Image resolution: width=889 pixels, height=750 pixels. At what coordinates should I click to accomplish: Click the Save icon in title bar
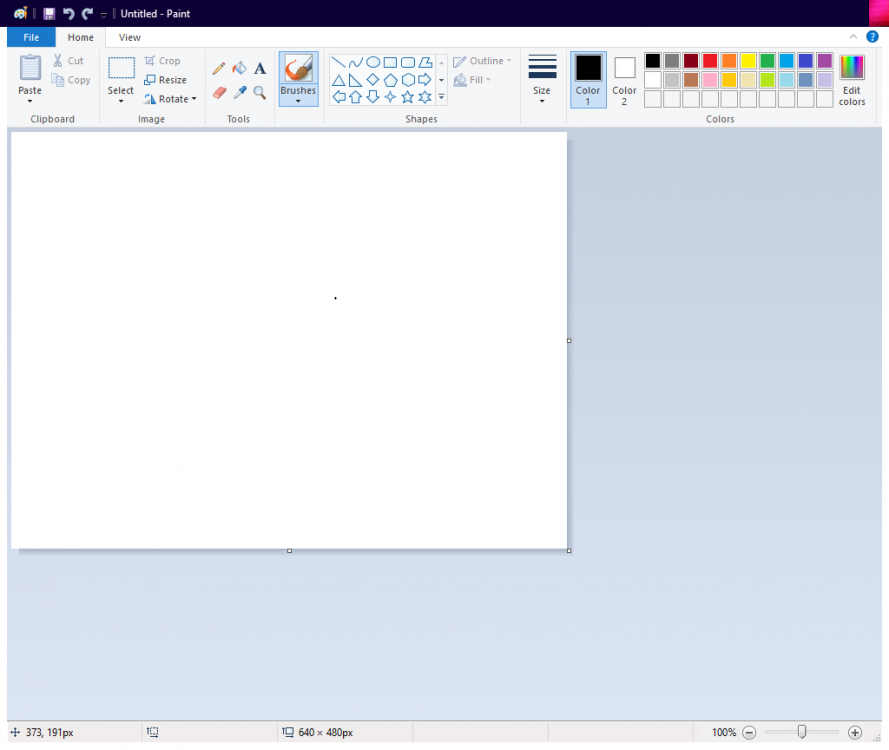(x=49, y=14)
